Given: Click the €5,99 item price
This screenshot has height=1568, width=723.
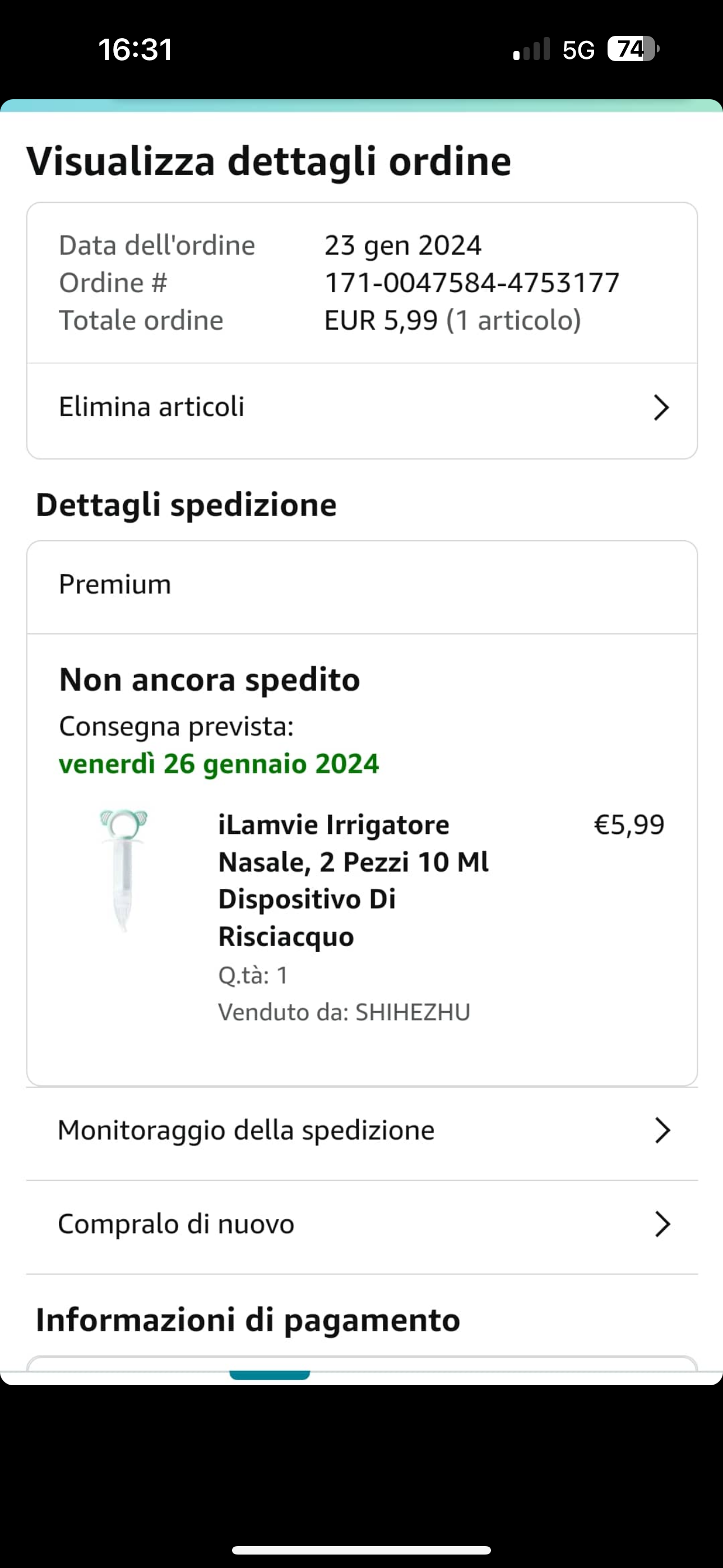Looking at the screenshot, I should (629, 825).
